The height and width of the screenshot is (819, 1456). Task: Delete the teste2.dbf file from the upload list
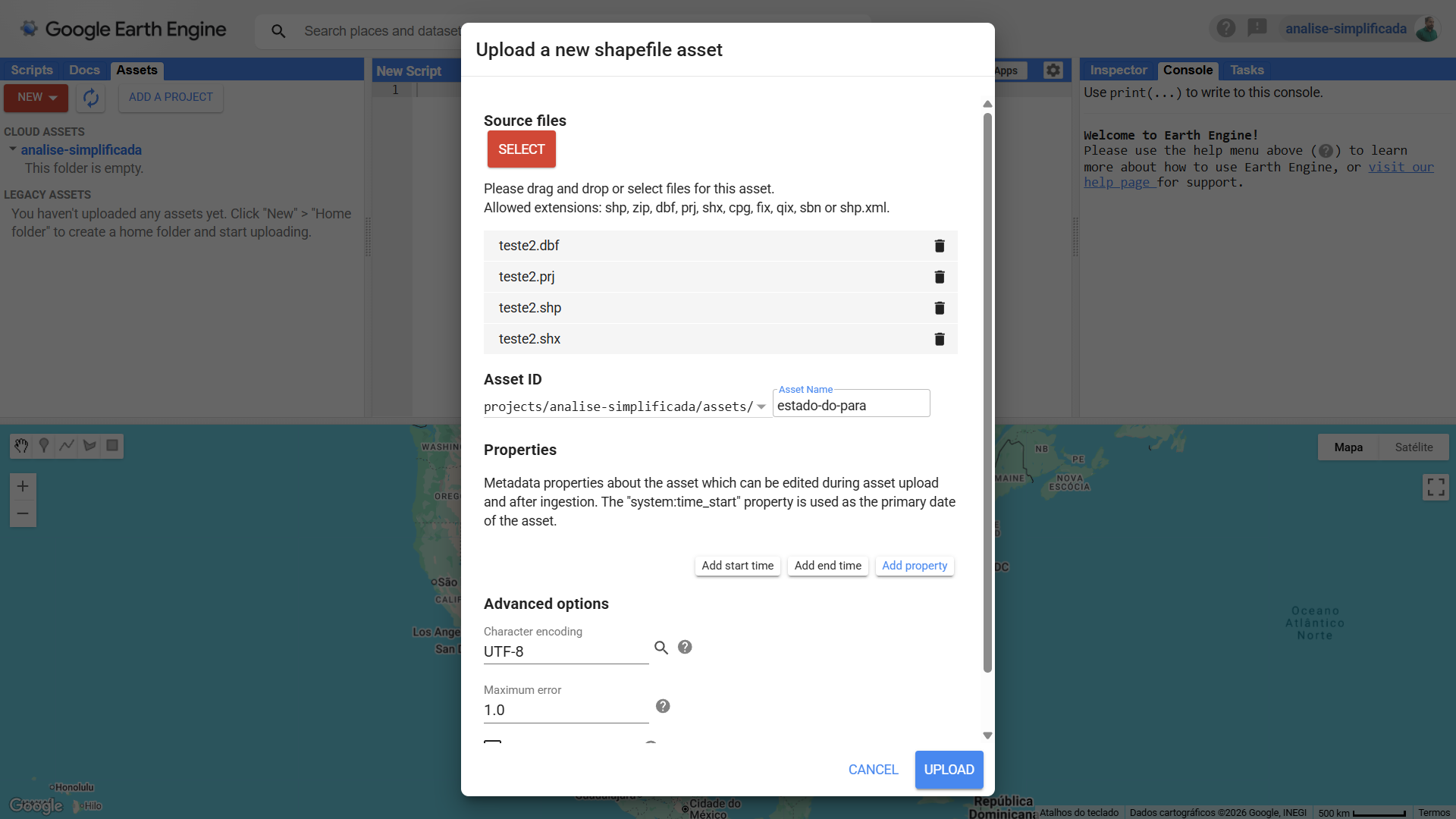939,246
